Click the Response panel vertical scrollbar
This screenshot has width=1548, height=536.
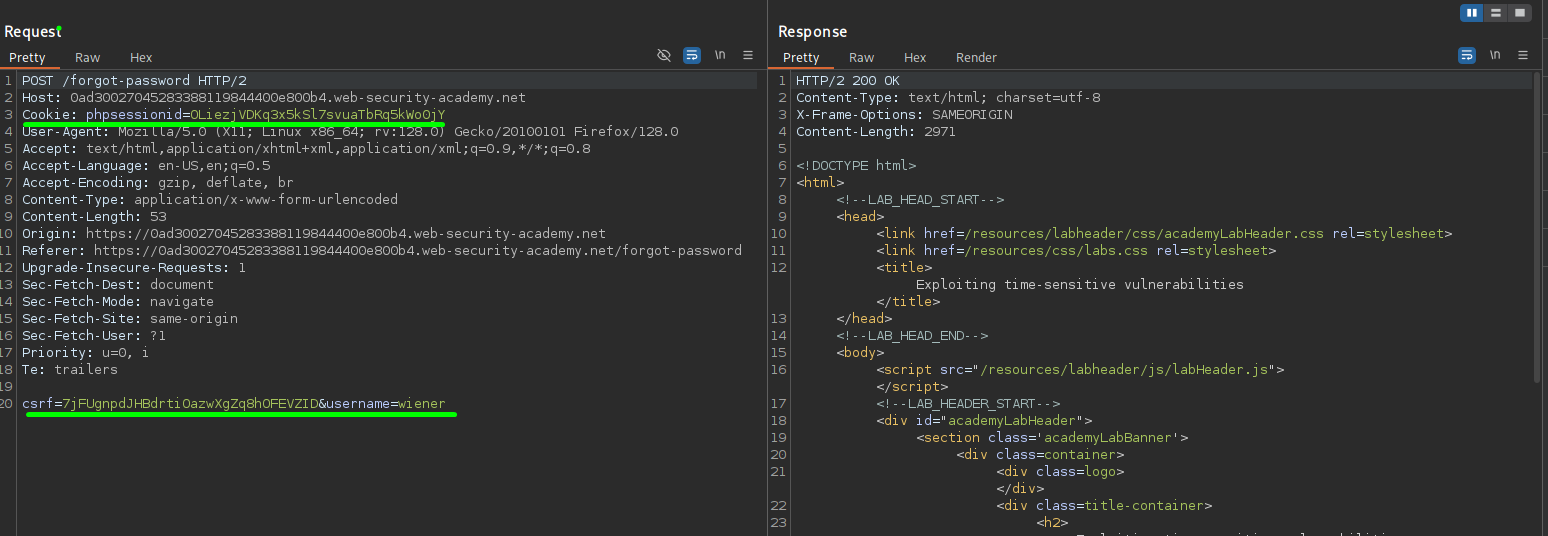(x=1536, y=230)
